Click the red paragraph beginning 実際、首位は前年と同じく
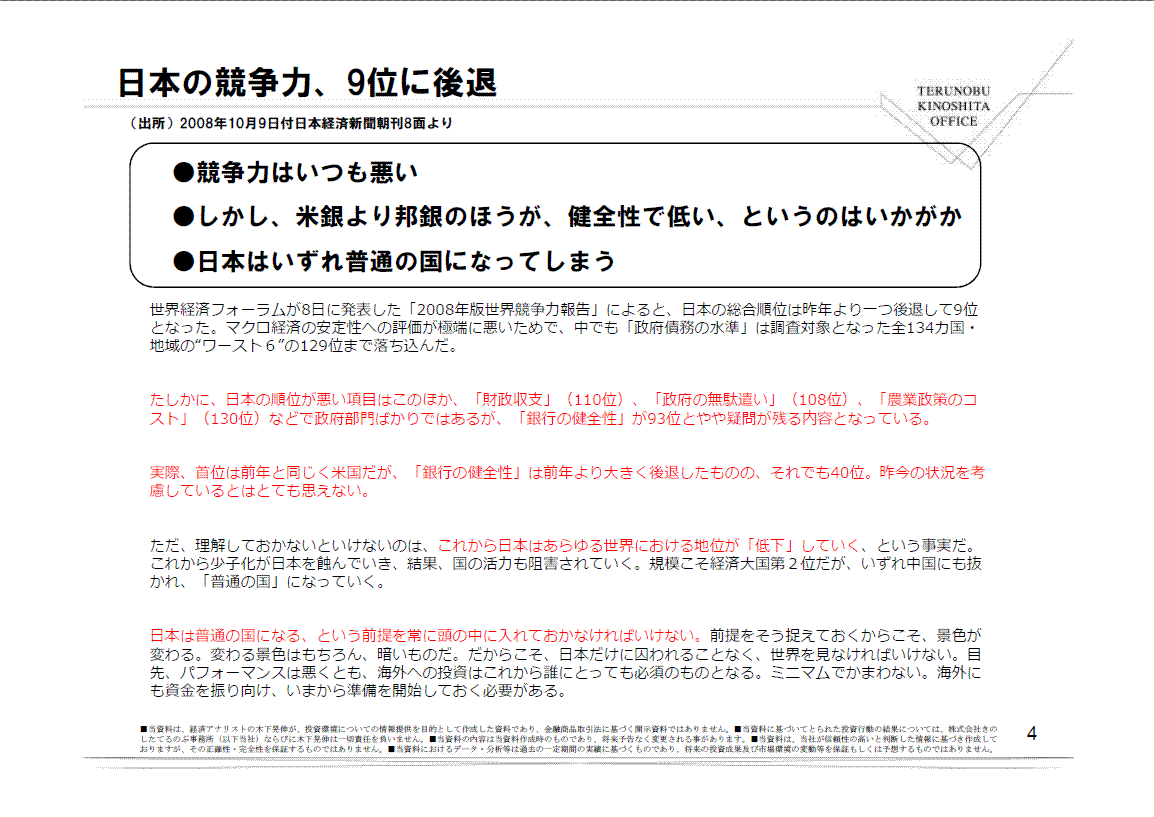Screen dimensions: 1154x817 point(566,481)
